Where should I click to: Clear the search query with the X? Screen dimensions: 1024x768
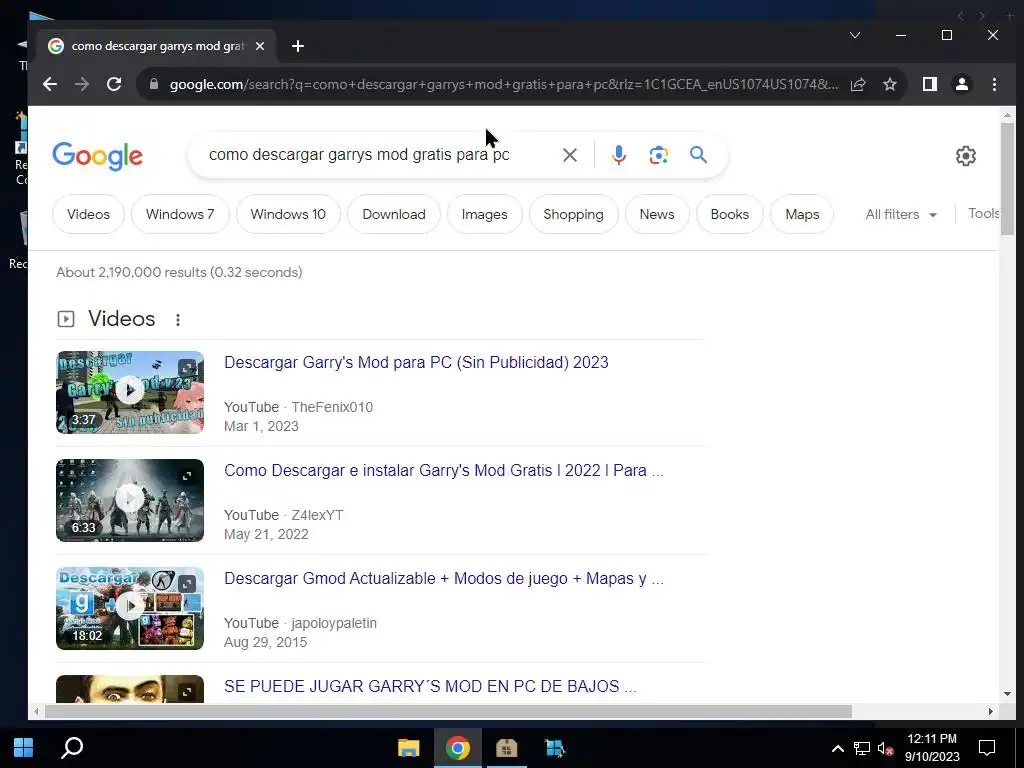click(569, 155)
